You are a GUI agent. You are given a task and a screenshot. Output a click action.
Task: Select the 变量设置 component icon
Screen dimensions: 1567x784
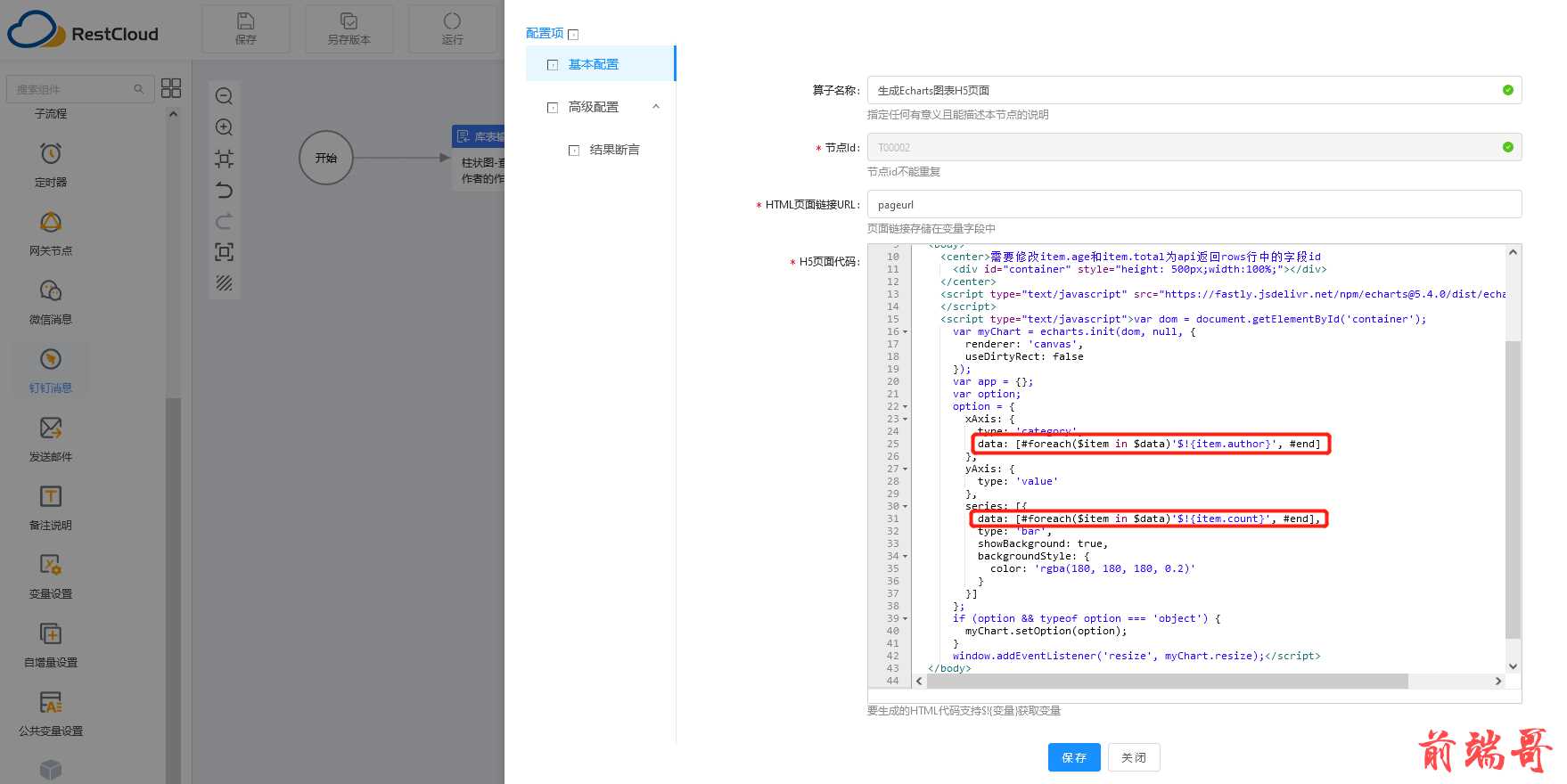51,565
